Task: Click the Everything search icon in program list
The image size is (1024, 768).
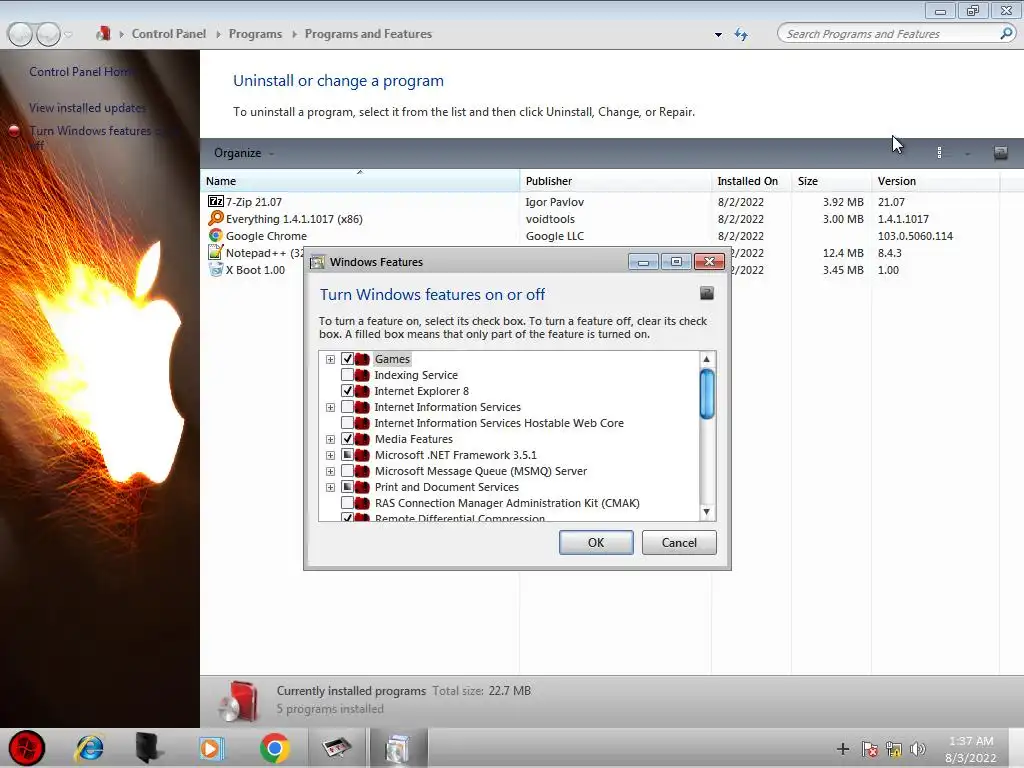Action: (x=216, y=219)
